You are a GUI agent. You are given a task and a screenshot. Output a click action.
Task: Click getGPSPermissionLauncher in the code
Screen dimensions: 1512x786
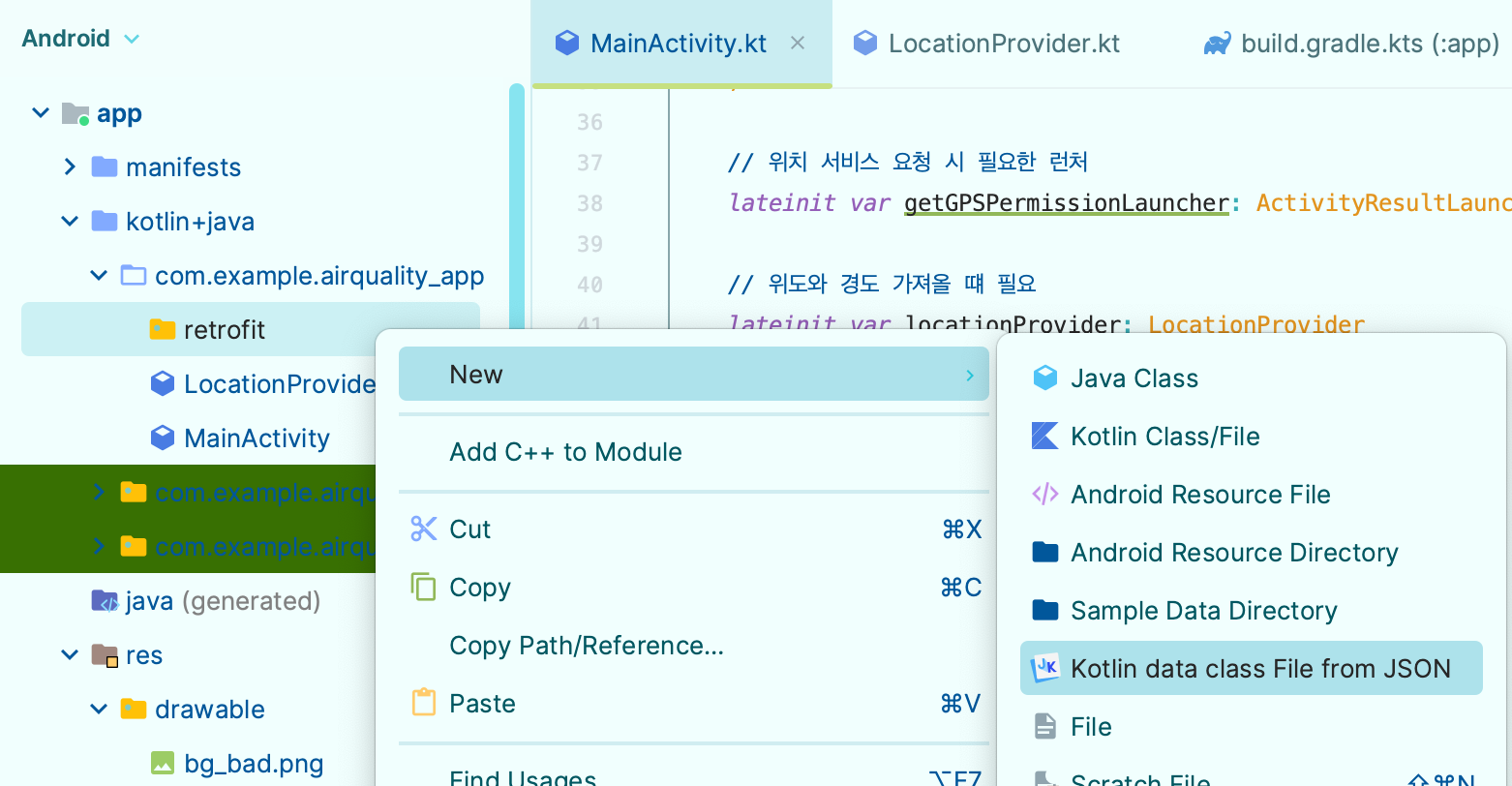click(x=1067, y=203)
